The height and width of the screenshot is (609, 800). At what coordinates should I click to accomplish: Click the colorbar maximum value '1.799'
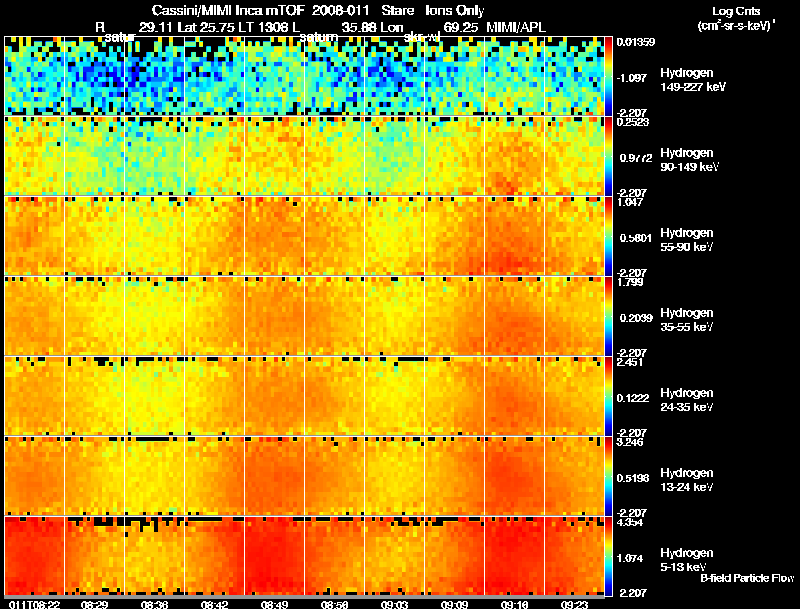click(x=630, y=282)
